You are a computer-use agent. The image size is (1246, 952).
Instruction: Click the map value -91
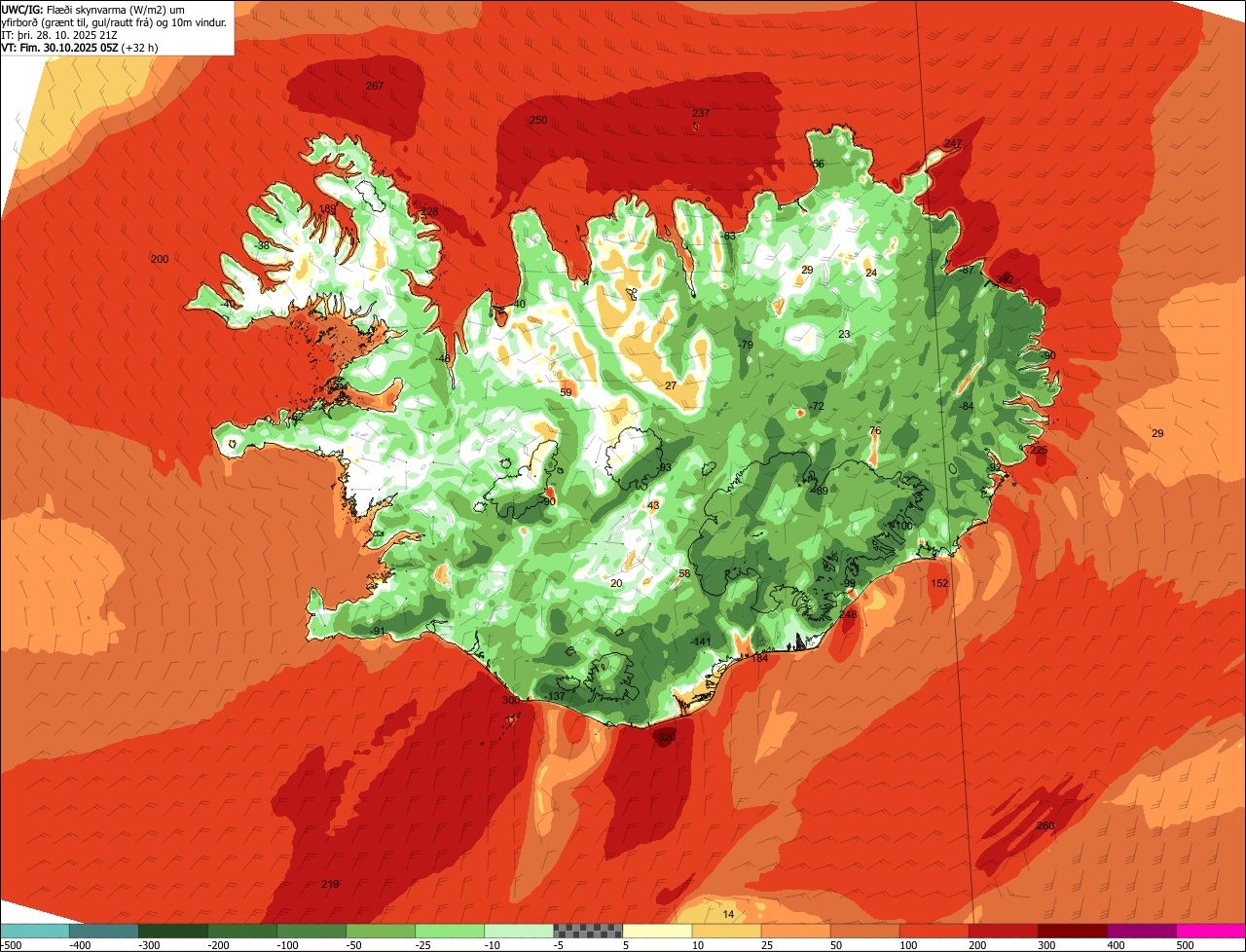[x=378, y=631]
